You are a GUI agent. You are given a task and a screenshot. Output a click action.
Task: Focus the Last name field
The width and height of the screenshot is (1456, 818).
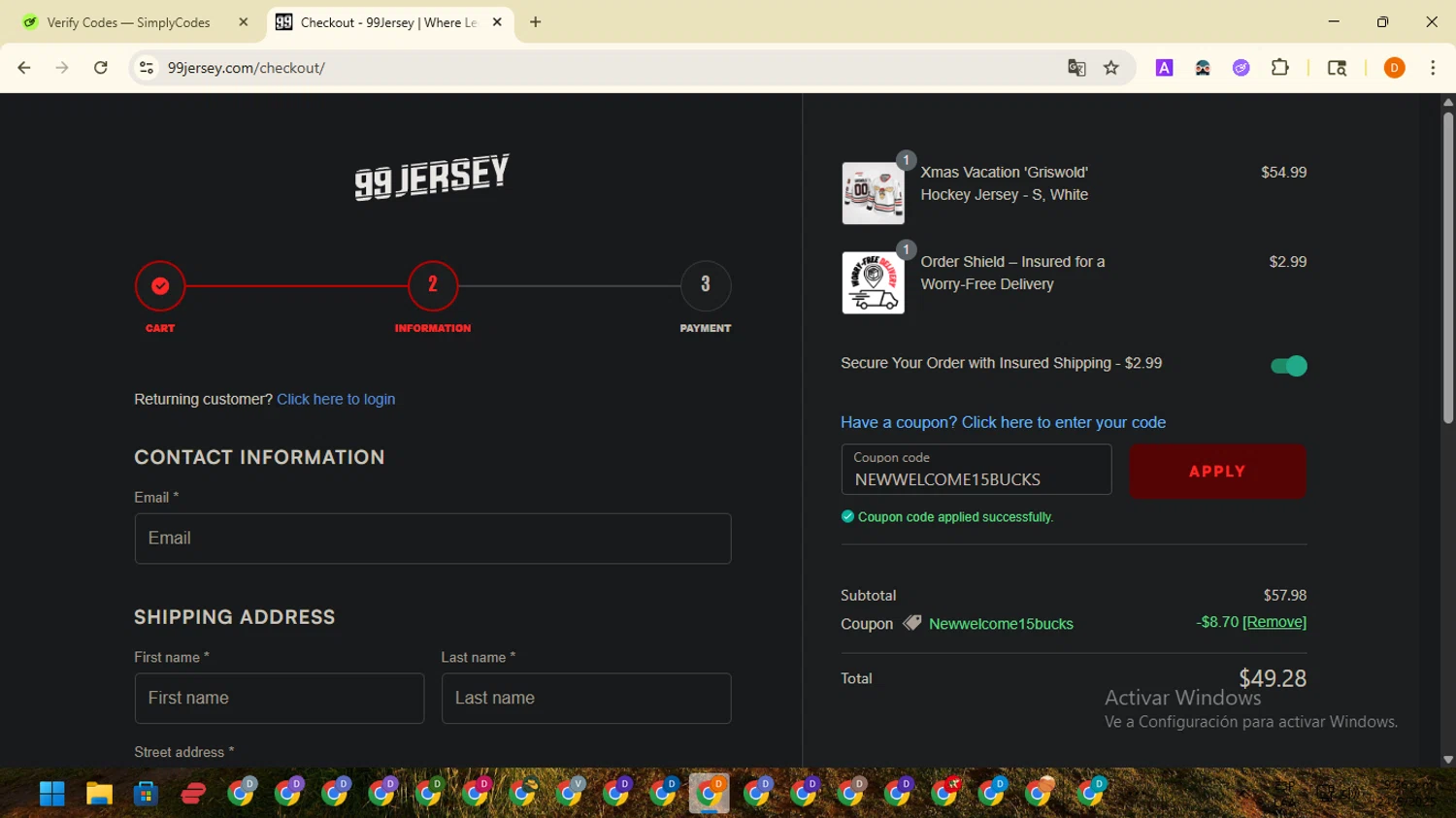[x=586, y=699]
